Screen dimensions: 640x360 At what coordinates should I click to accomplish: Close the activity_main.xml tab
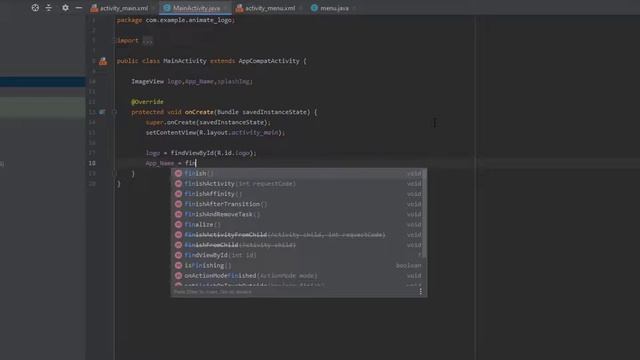(153, 8)
